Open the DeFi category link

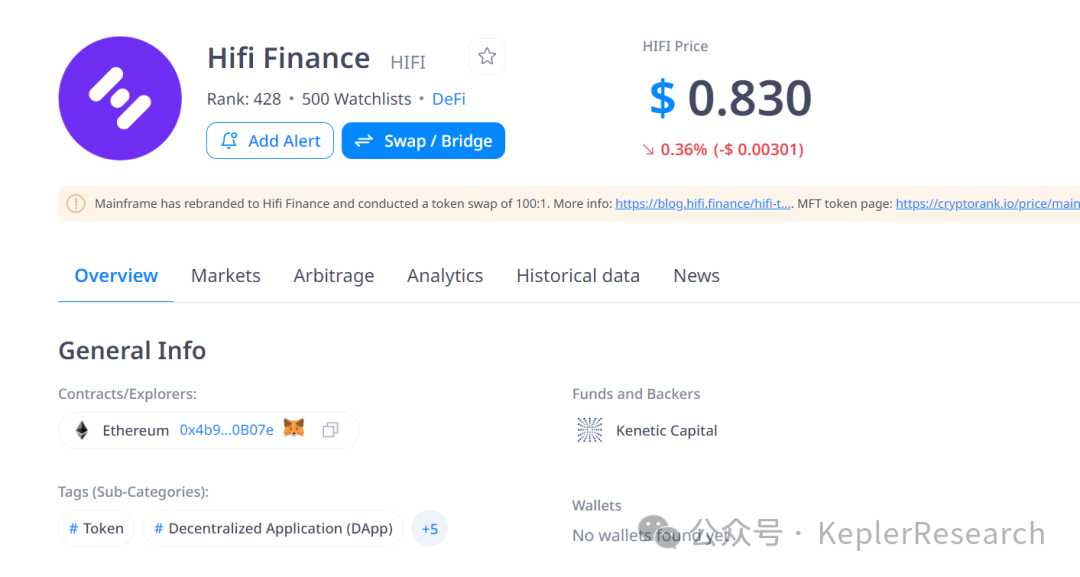tap(448, 99)
